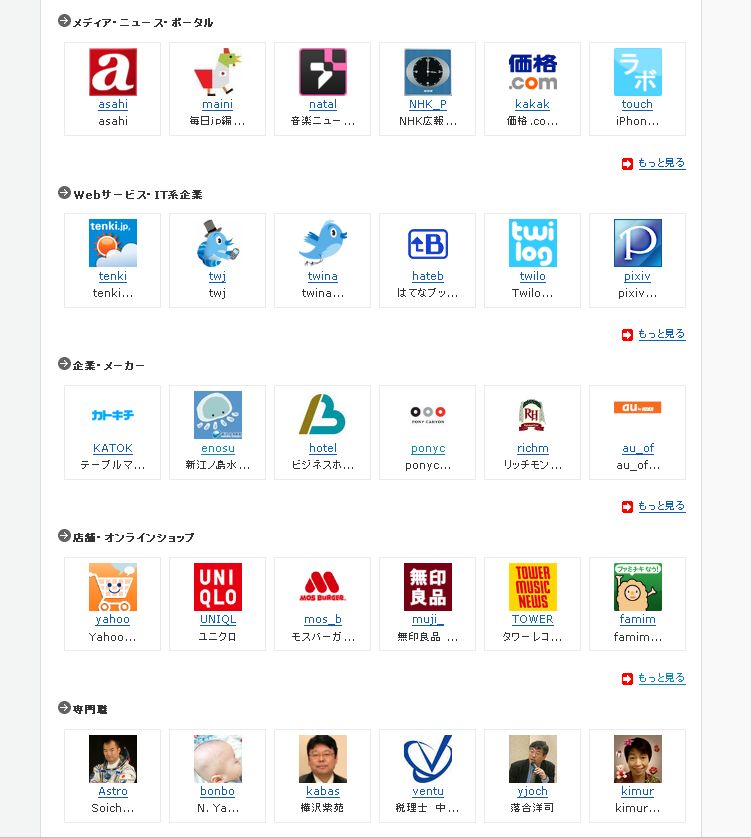Click the enosui jellyfish icon
The width and height of the screenshot is (751, 838).
click(218, 415)
